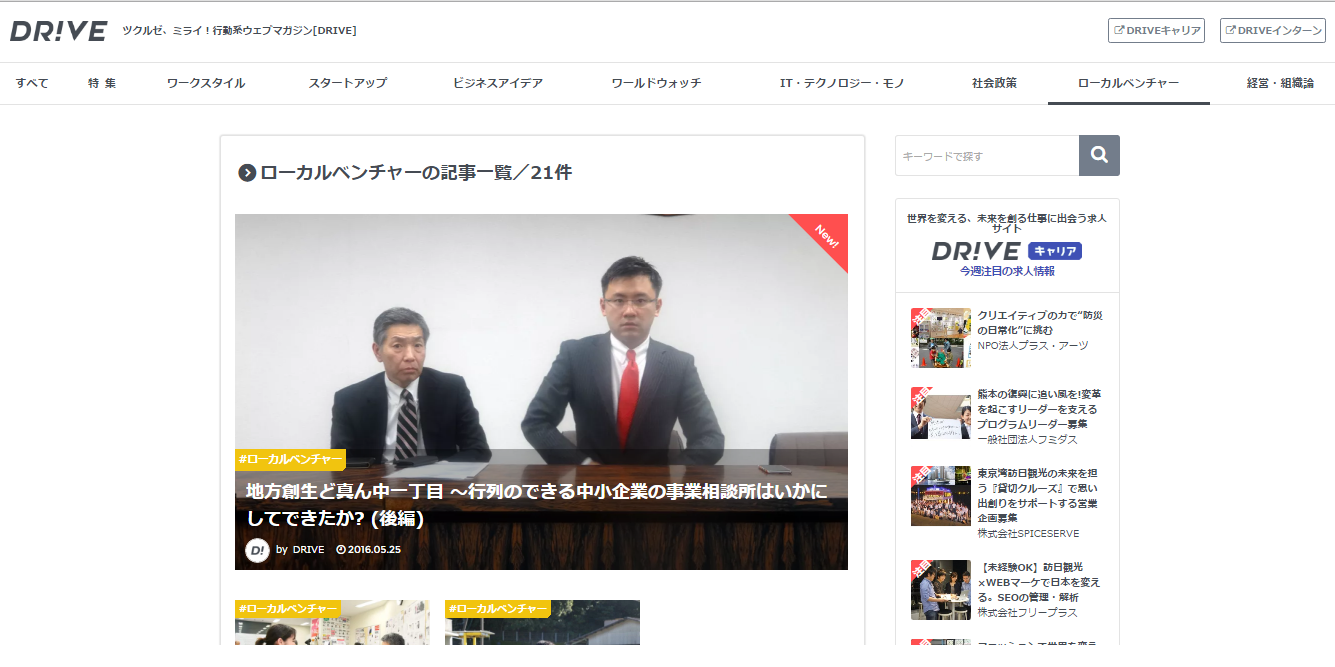Viewport: 1335px width, 667px height.
Task: Open the ビジネスアイデア category
Action: (x=498, y=83)
